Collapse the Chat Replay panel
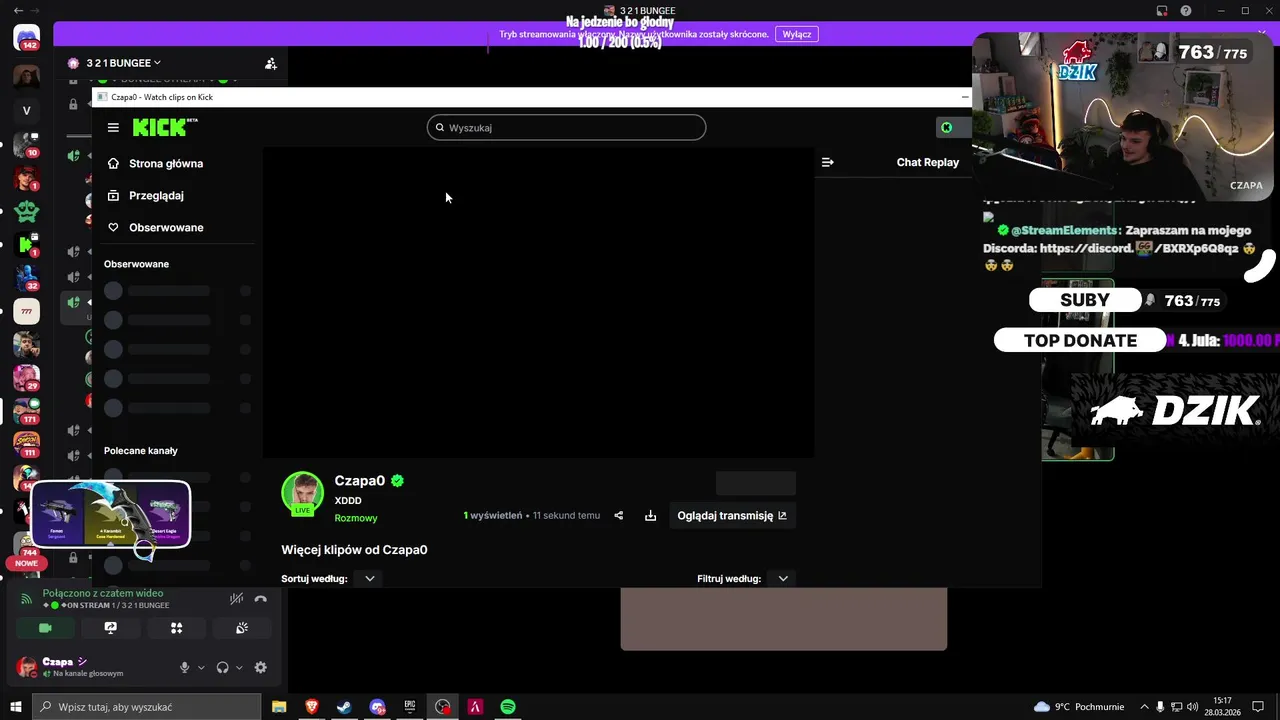 pyautogui.click(x=827, y=162)
